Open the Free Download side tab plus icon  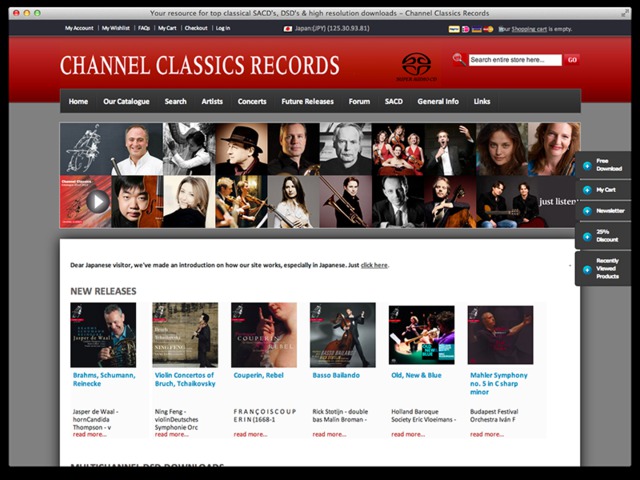pos(587,165)
